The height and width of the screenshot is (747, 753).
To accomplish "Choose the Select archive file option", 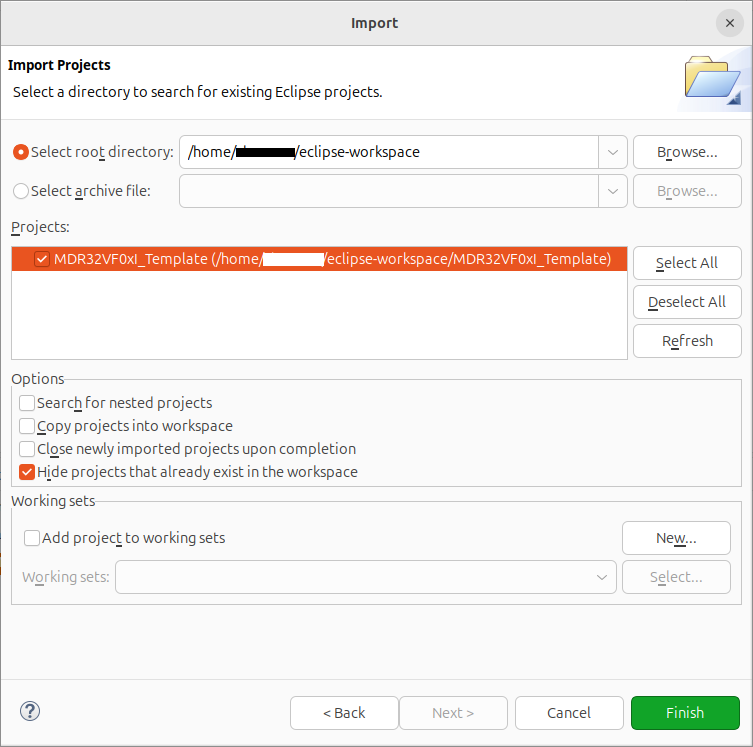I will point(21,191).
